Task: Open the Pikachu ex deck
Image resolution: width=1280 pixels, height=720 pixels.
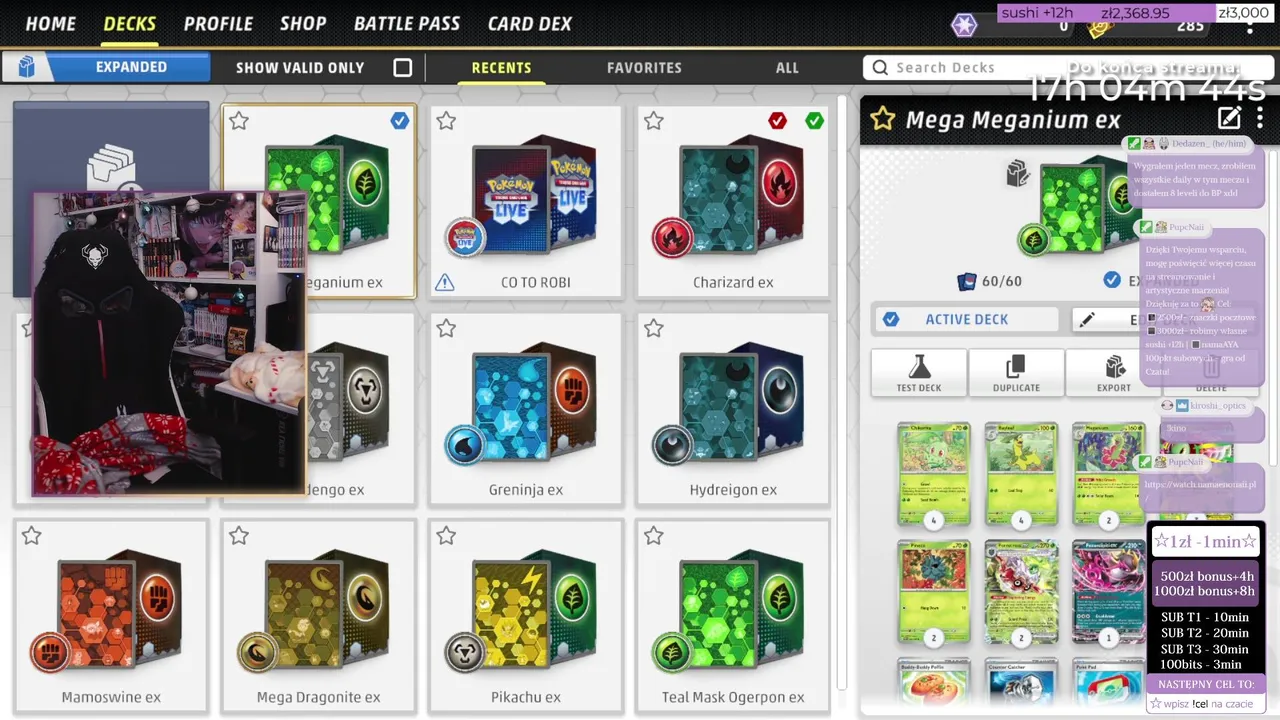Action: point(526,614)
